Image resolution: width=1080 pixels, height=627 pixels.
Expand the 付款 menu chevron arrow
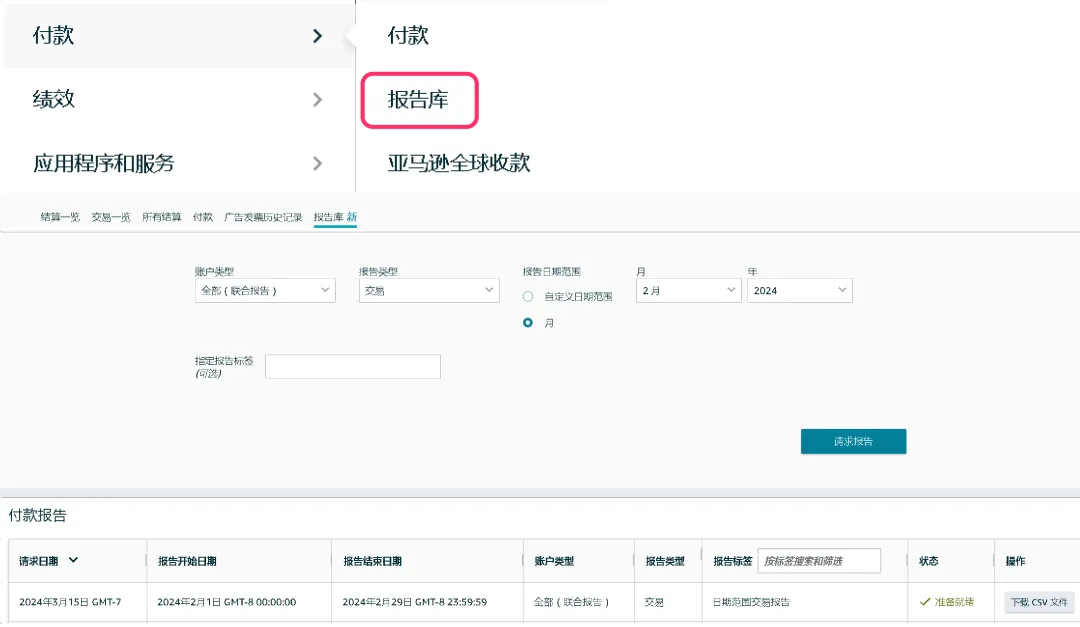pos(317,36)
